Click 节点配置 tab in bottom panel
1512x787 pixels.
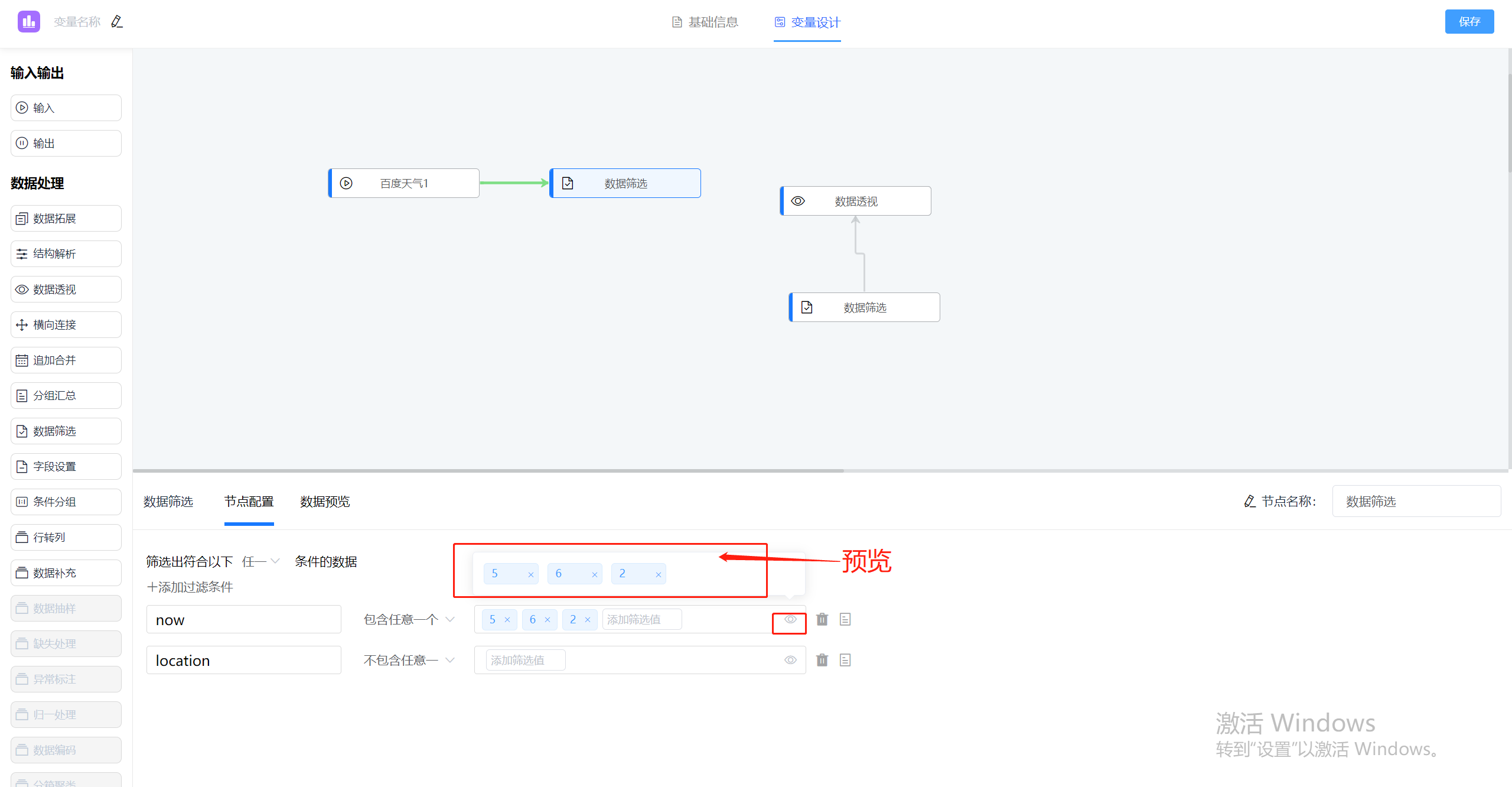click(x=248, y=501)
